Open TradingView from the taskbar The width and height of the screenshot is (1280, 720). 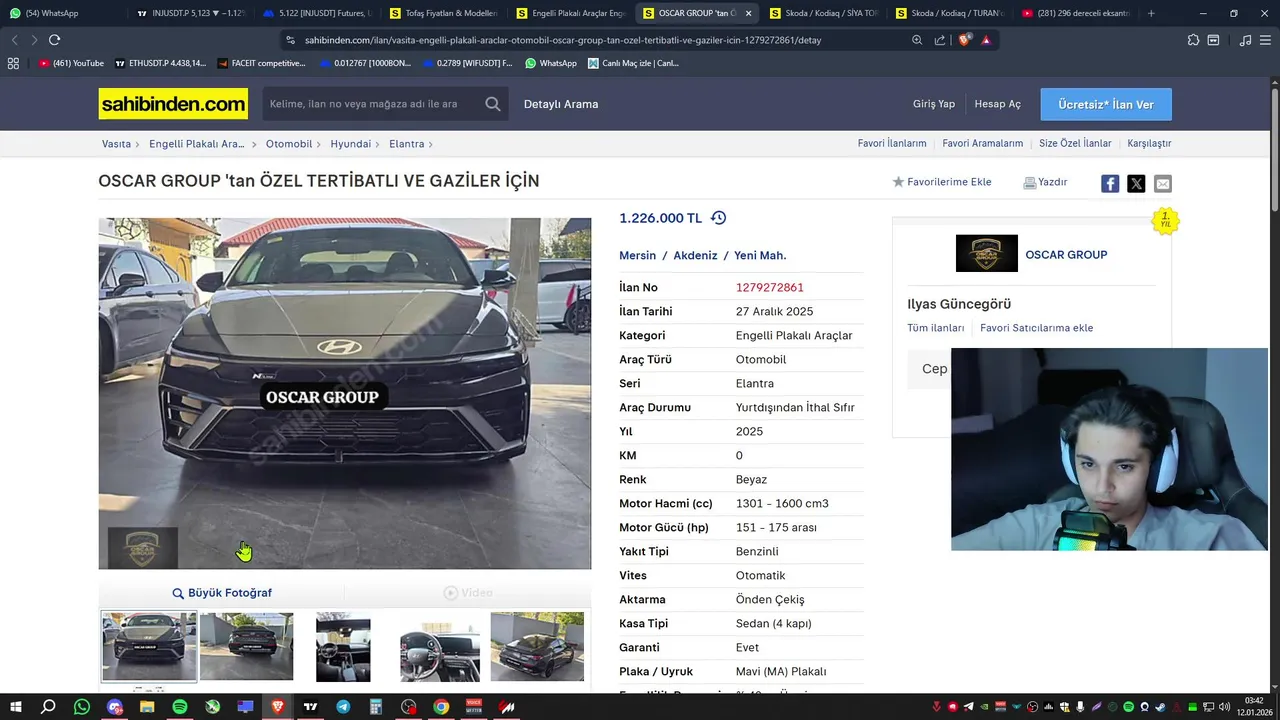point(311,707)
